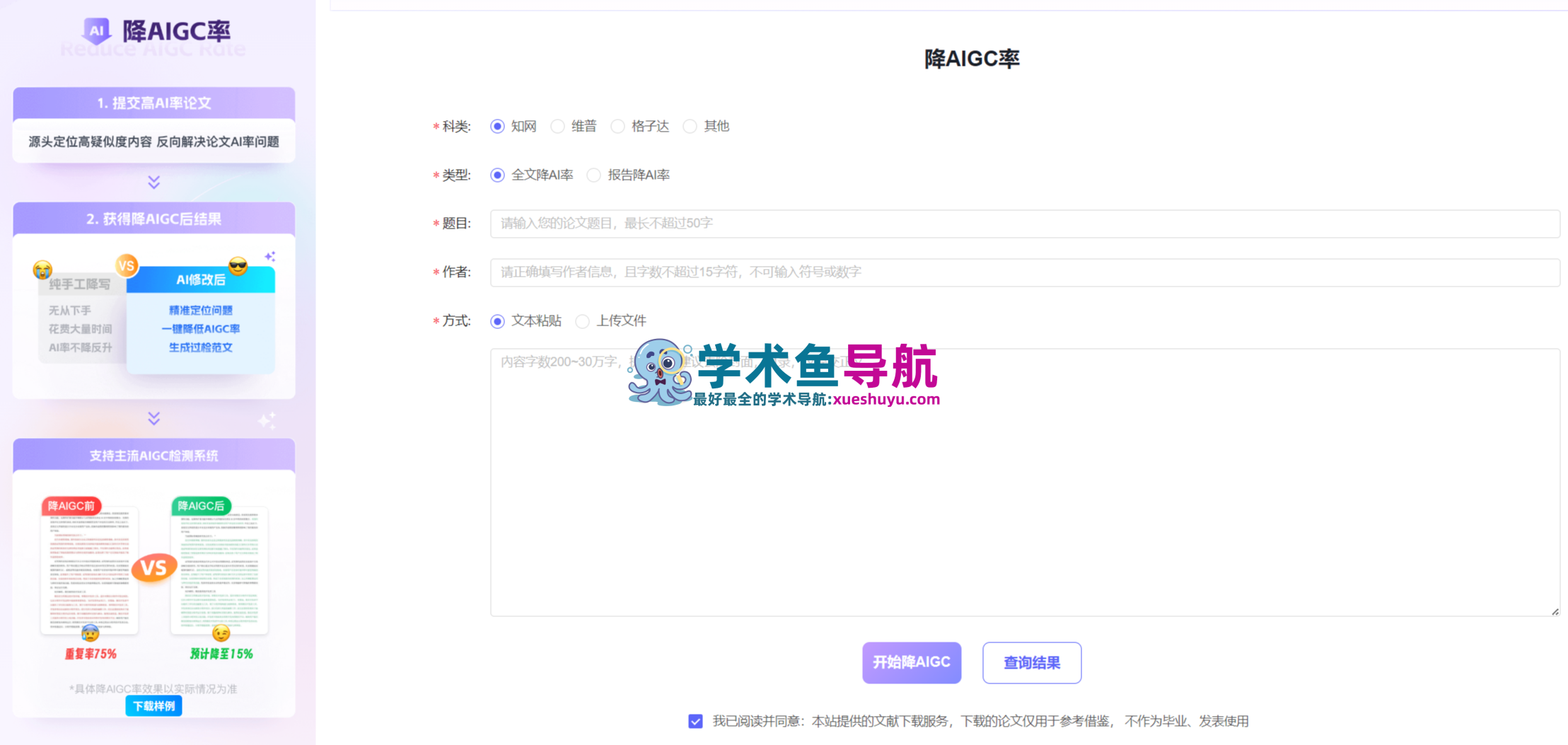This screenshot has width=1568, height=745.
Task: Select the 知网 radio button
Action: tap(498, 127)
